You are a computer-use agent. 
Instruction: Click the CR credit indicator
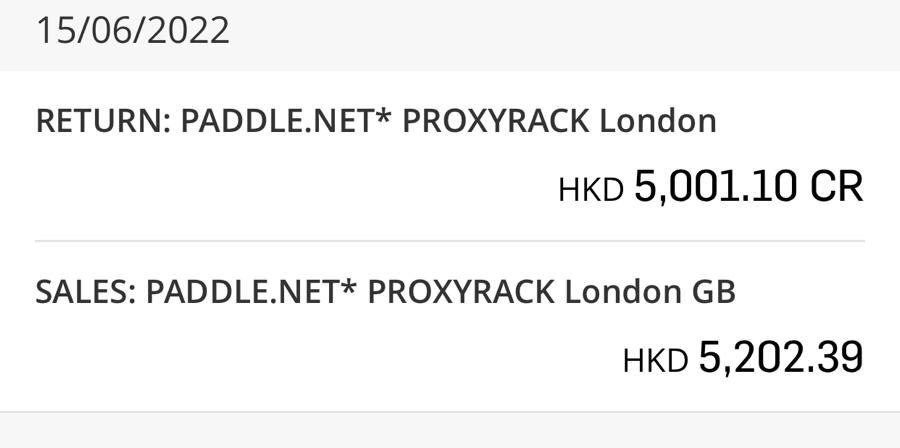tap(837, 187)
